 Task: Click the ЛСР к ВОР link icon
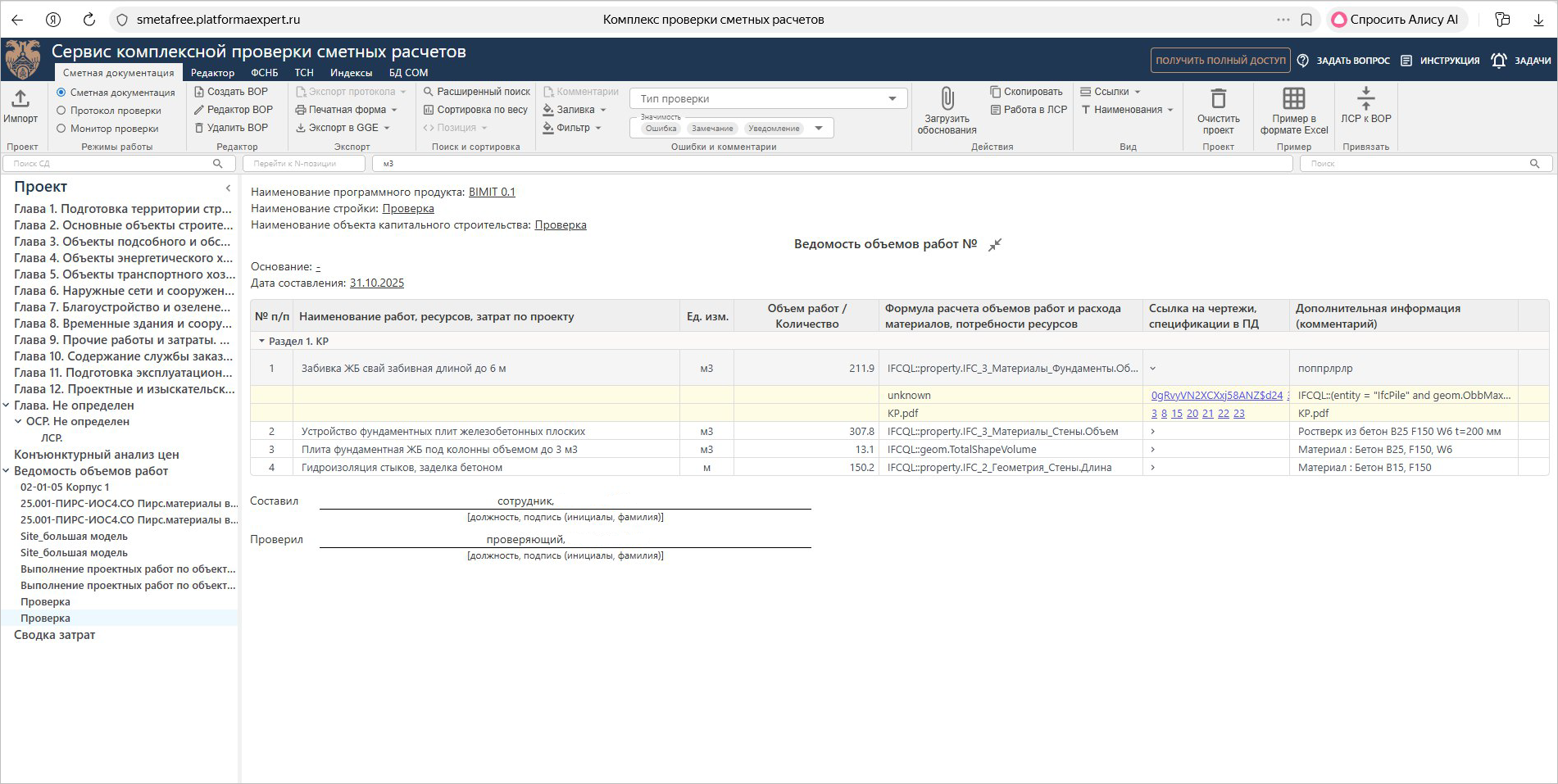(1365, 99)
